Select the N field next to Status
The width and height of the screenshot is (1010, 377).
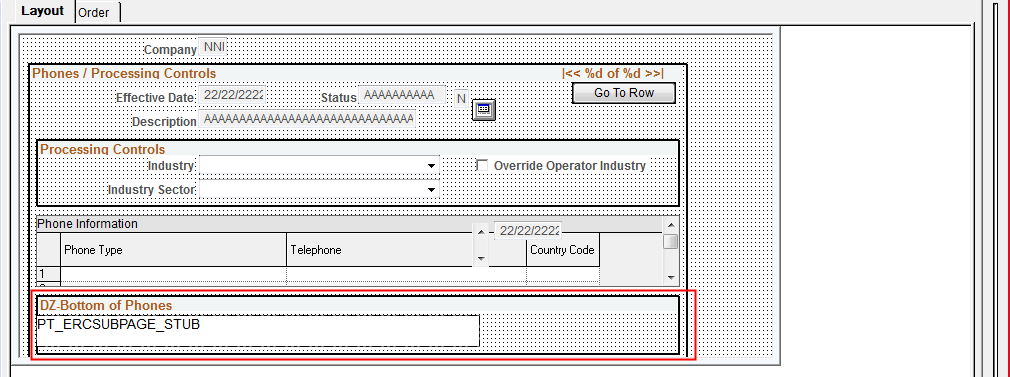(461, 99)
